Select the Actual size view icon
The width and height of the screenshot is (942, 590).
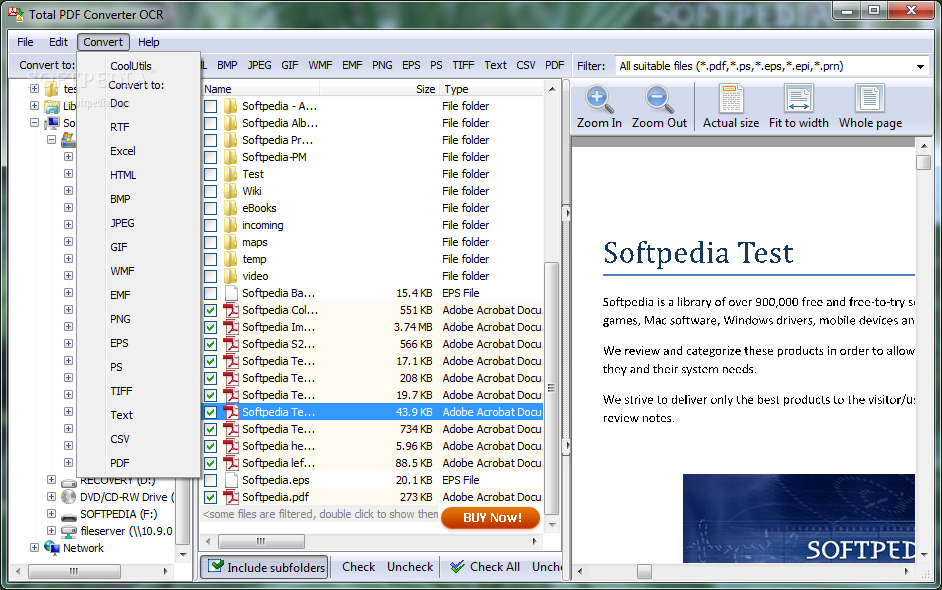731,99
